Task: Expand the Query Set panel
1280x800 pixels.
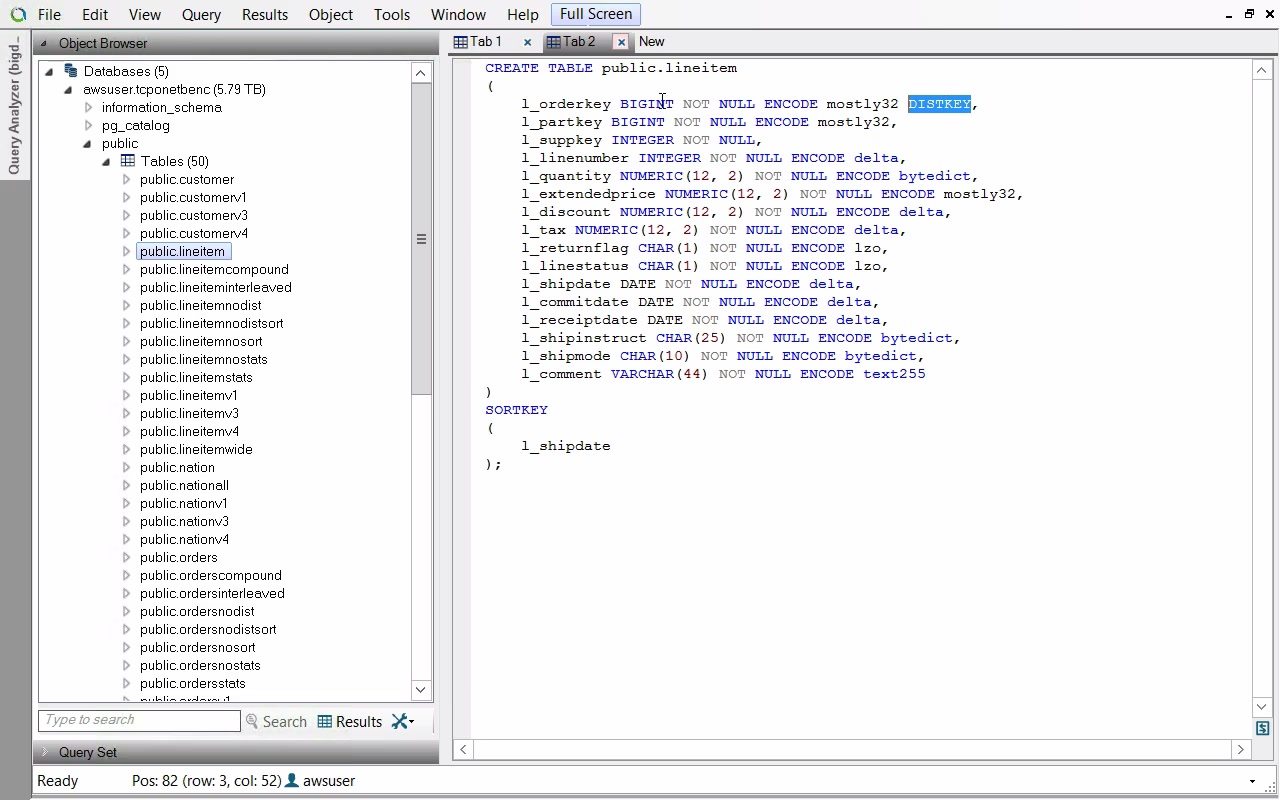Action: tap(44, 752)
